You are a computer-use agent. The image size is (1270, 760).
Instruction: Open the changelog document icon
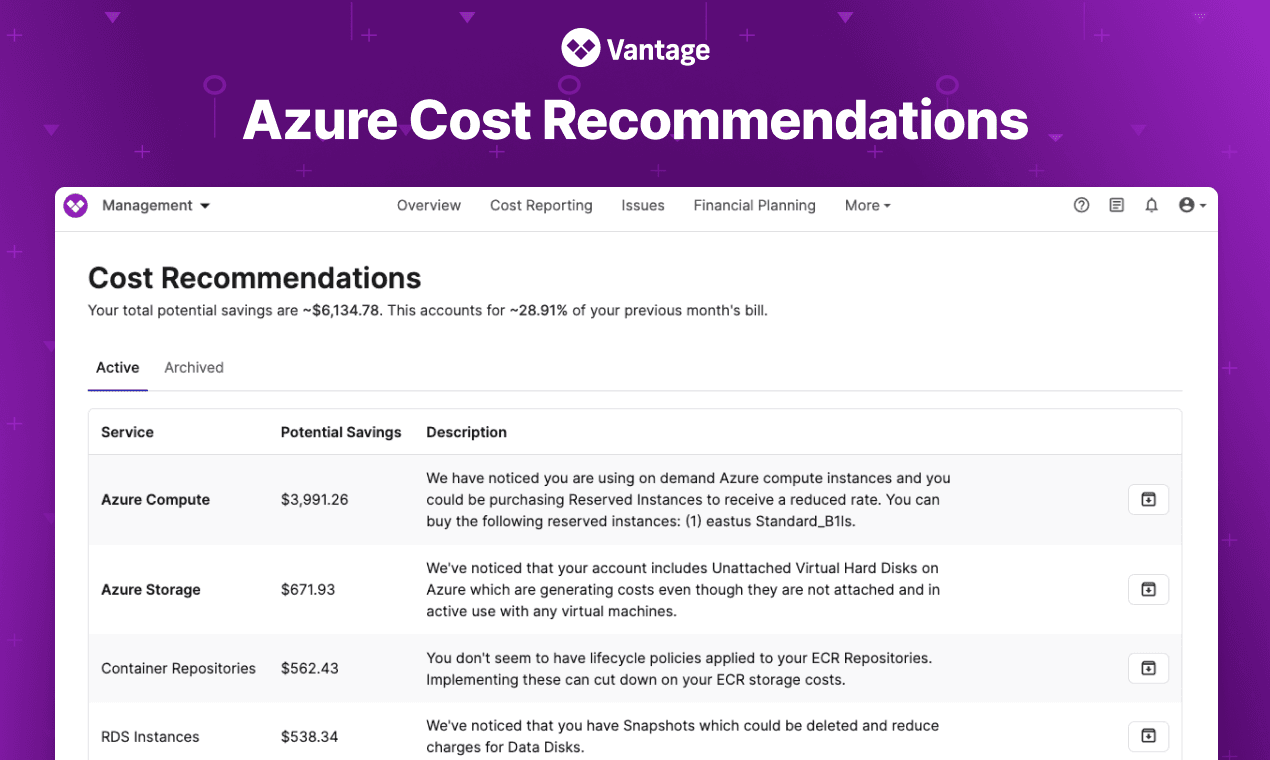tap(1116, 205)
